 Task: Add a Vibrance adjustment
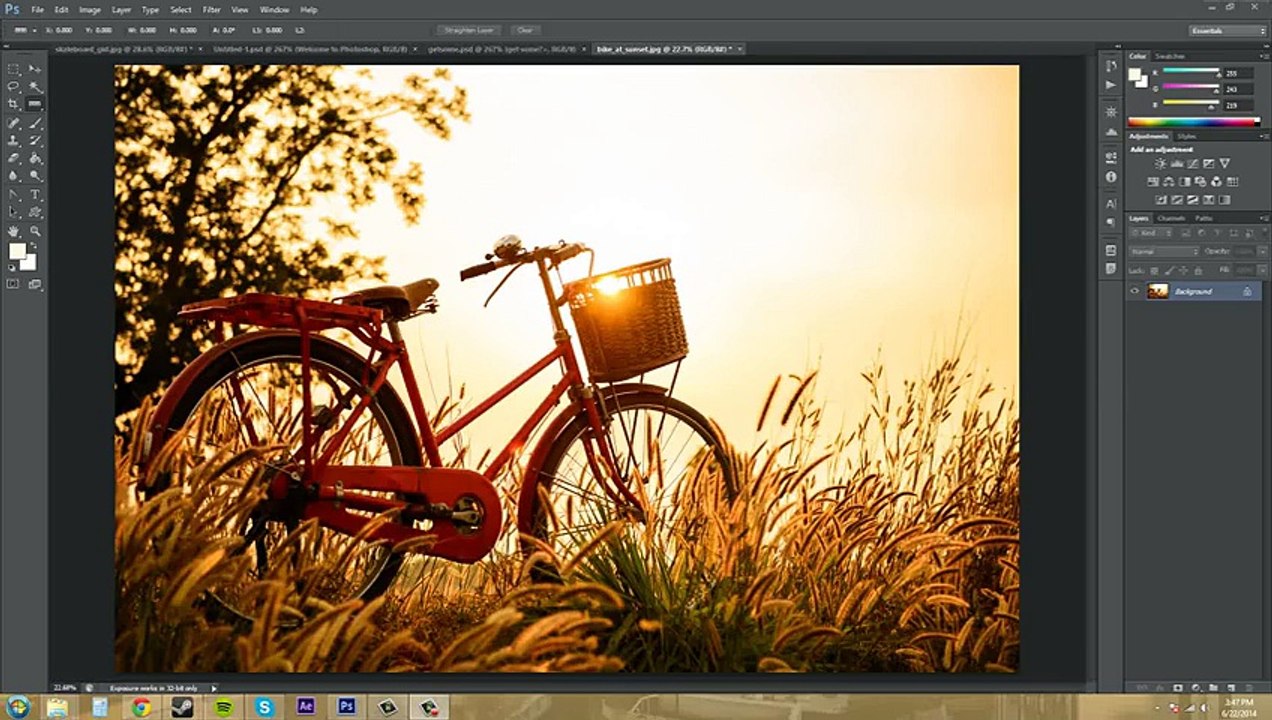1225,163
